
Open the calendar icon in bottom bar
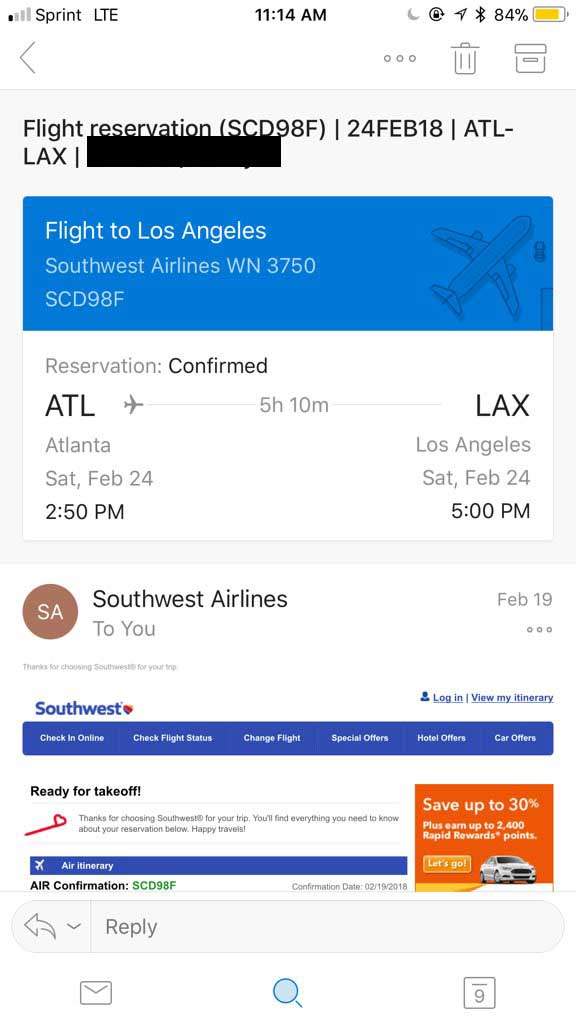(x=479, y=993)
